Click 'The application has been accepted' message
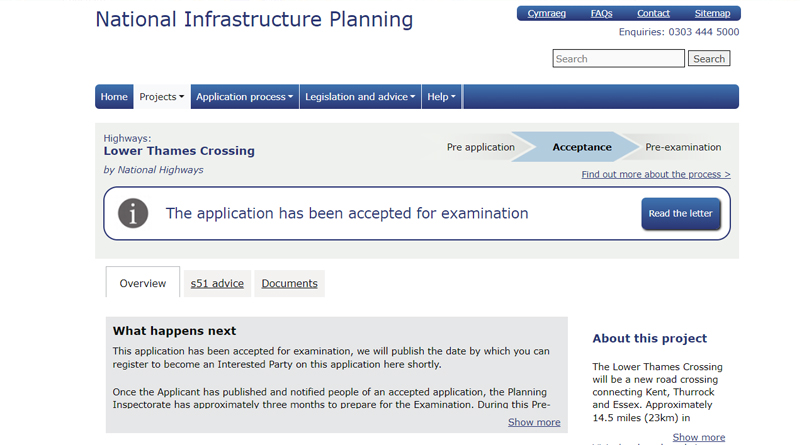 coord(347,213)
